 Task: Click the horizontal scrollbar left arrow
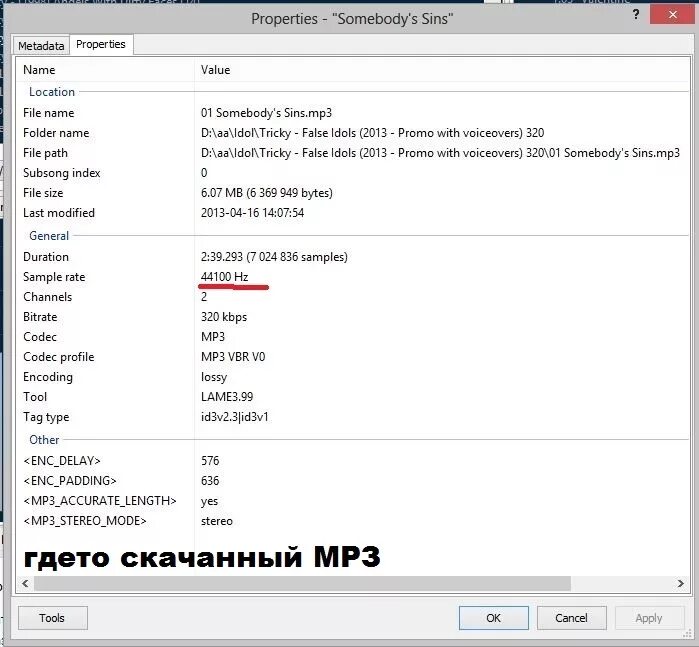point(25,583)
